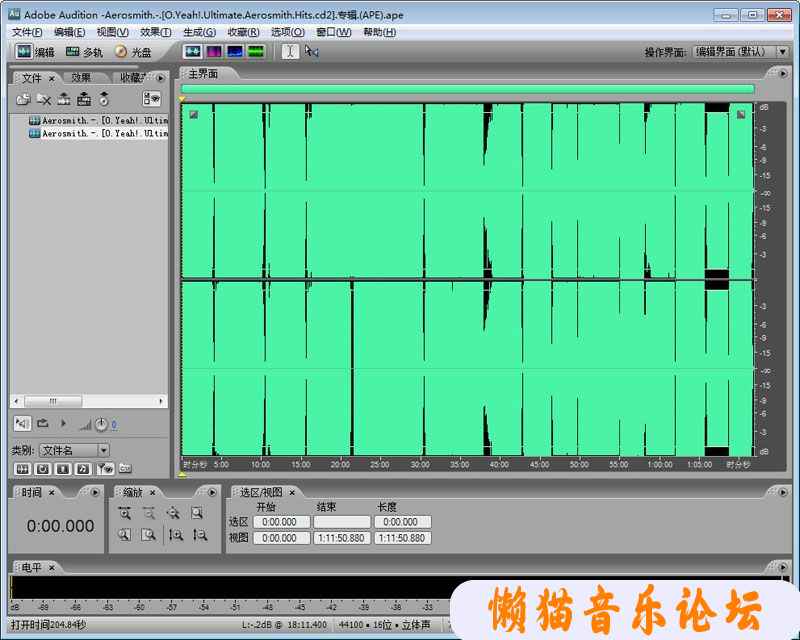Switch to the 效果 panel tab
The width and height of the screenshot is (800, 640).
pos(81,78)
